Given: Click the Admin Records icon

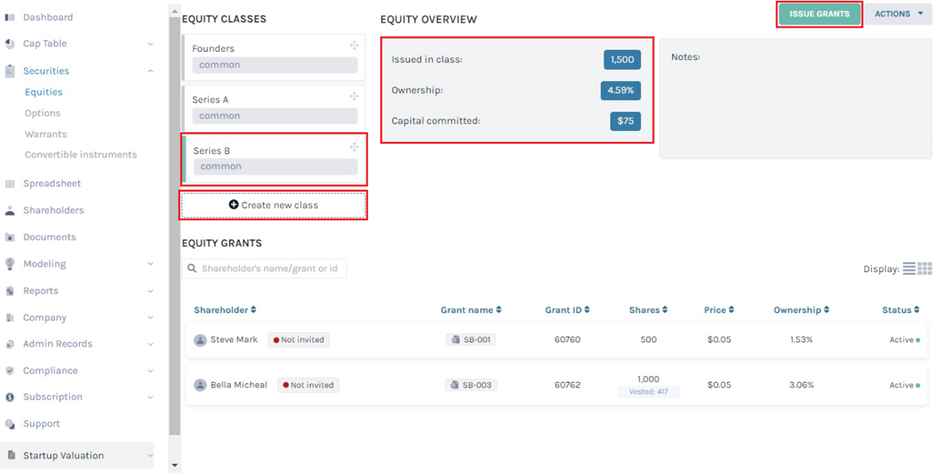Looking at the screenshot, I should [10, 344].
